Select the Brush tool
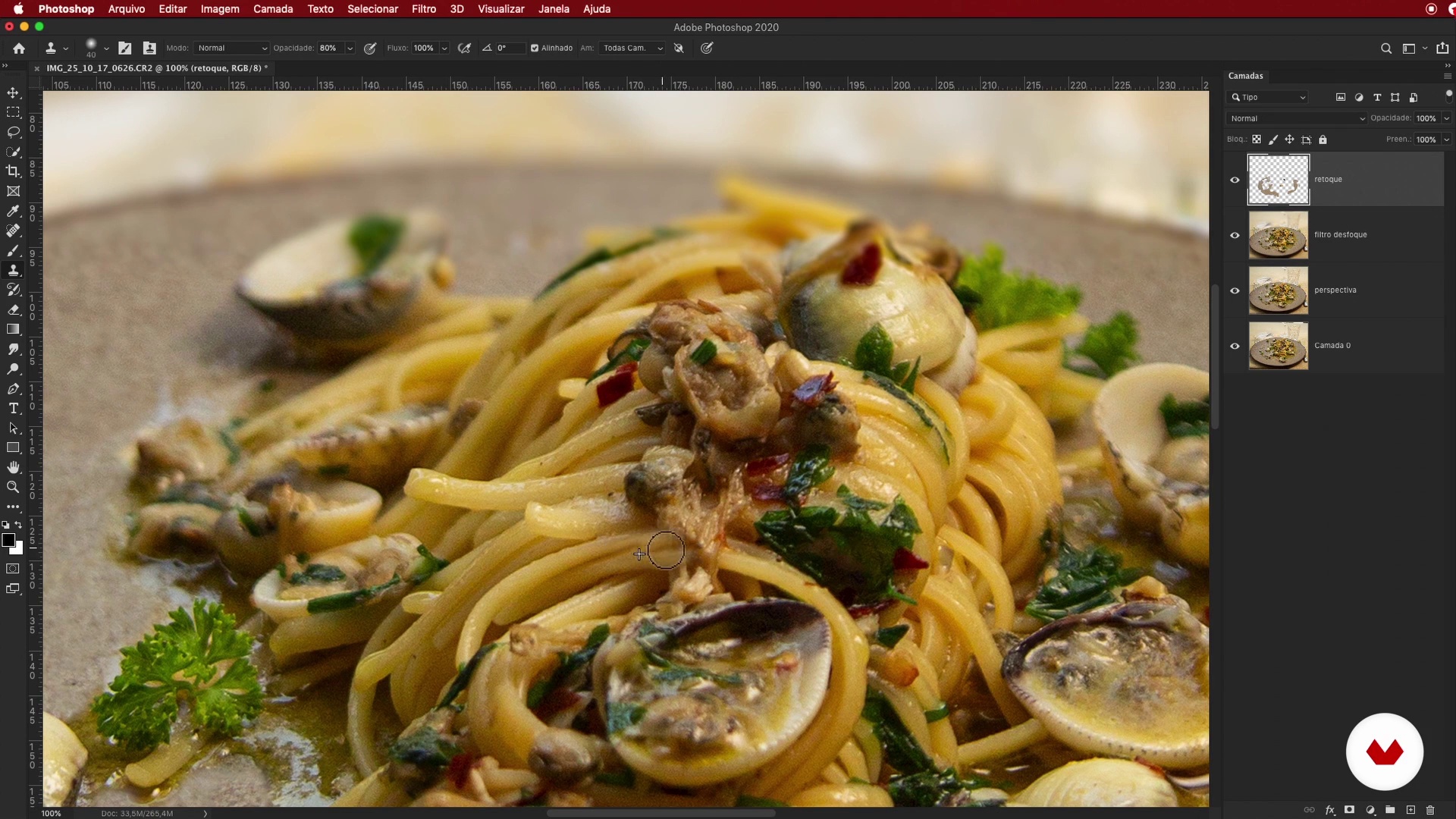 click(x=13, y=250)
